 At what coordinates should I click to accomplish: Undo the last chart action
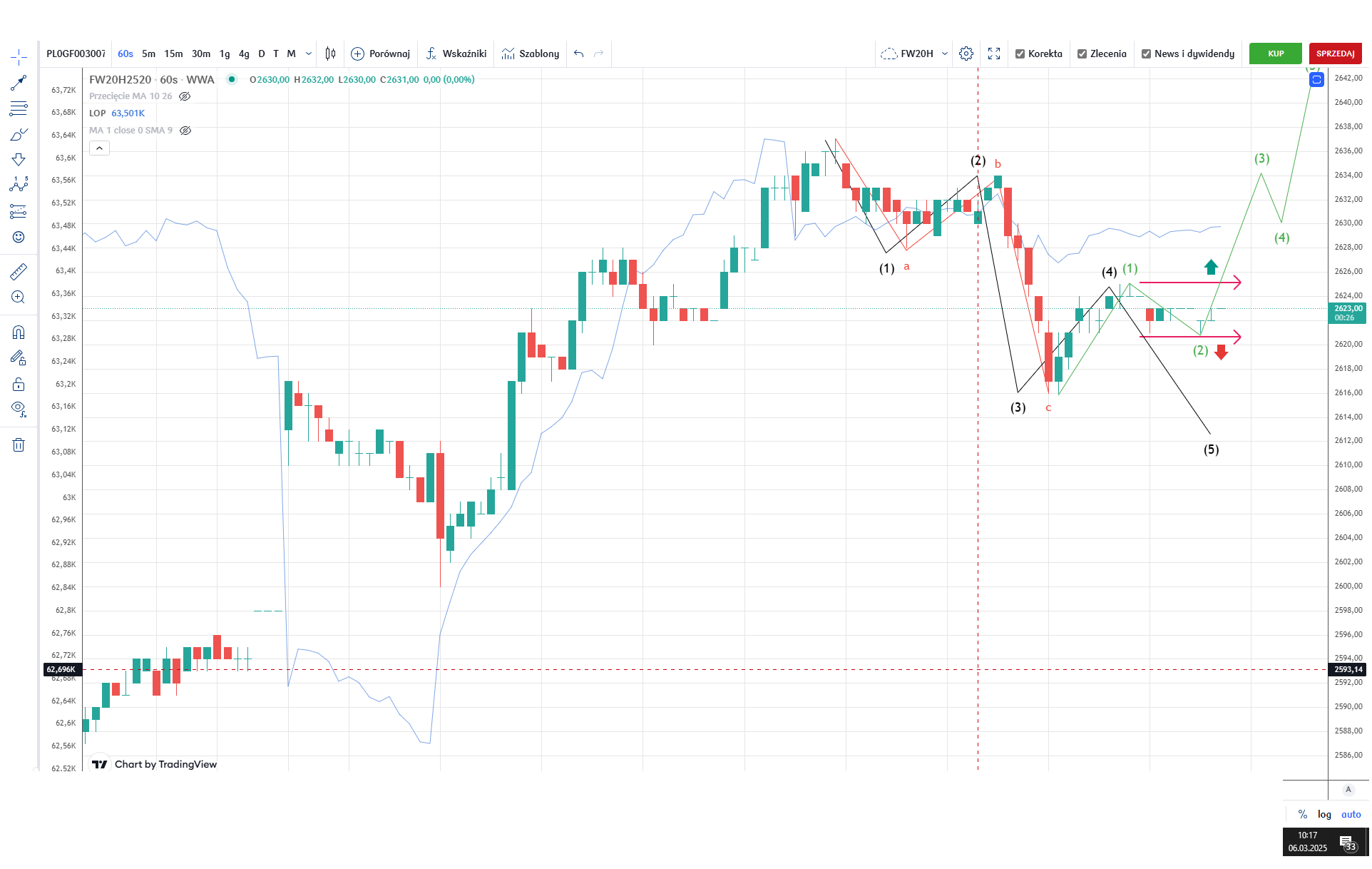pyautogui.click(x=578, y=54)
